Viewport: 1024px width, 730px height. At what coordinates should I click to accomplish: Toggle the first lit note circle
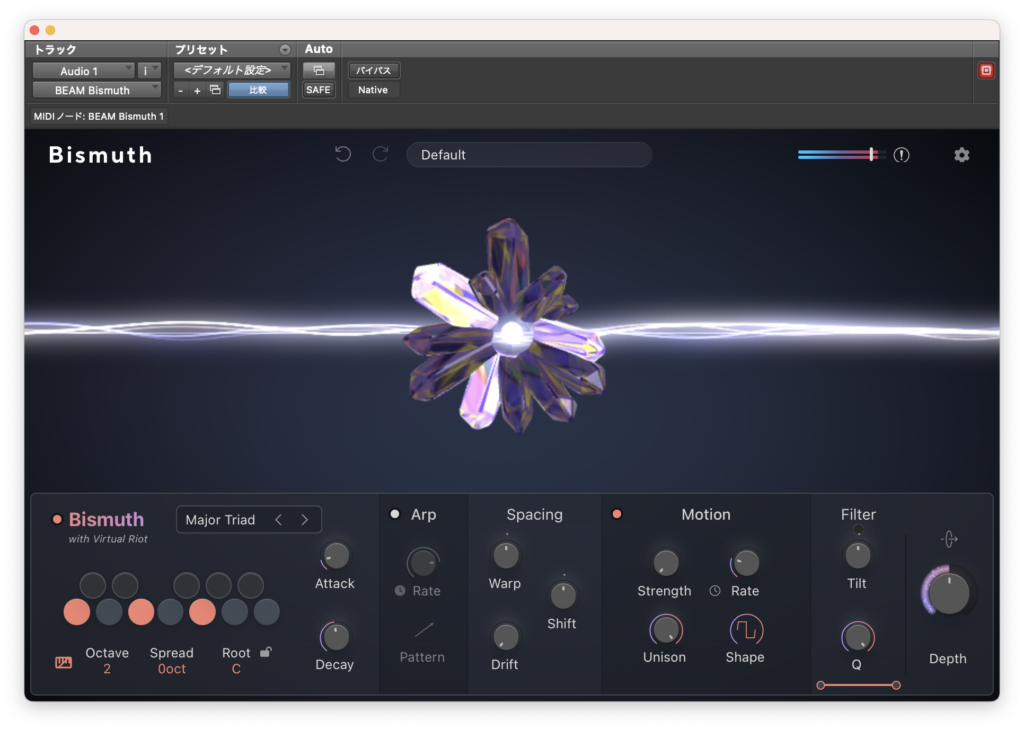coord(77,612)
